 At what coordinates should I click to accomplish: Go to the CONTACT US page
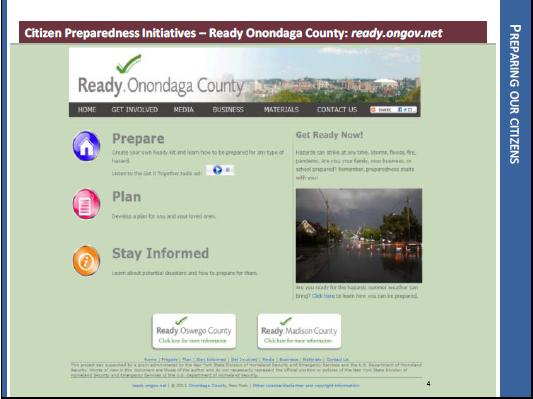[x=337, y=109]
